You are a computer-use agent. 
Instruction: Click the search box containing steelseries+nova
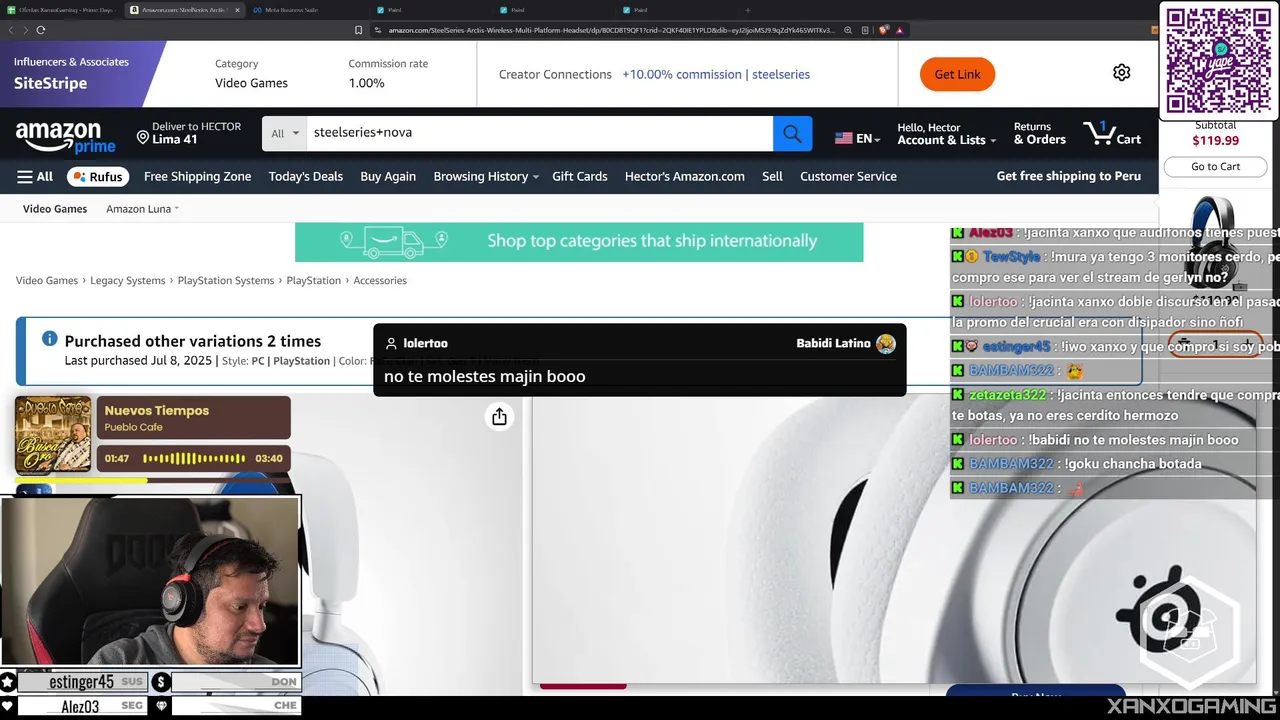tap(539, 133)
